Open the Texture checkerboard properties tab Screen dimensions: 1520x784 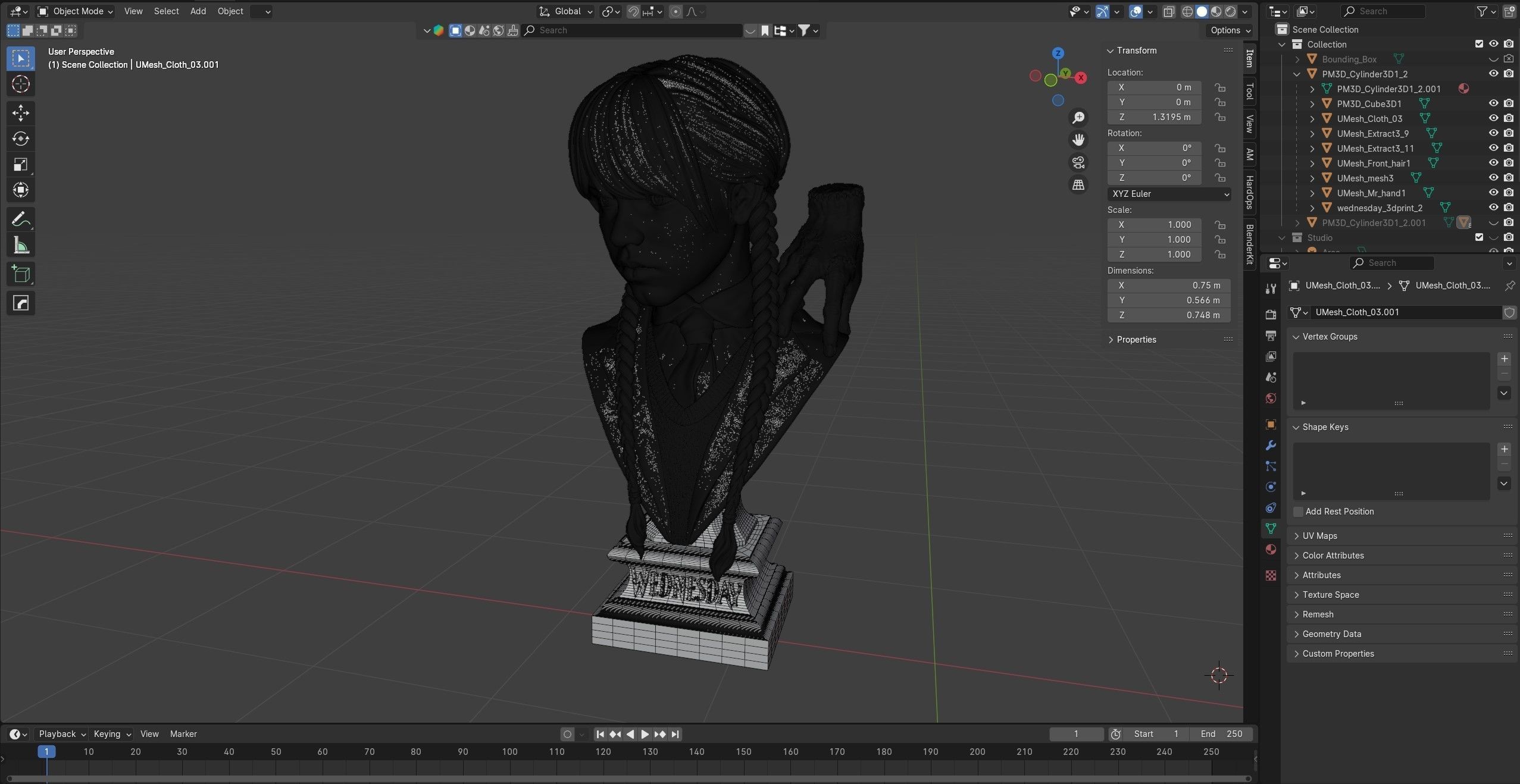point(1271,575)
